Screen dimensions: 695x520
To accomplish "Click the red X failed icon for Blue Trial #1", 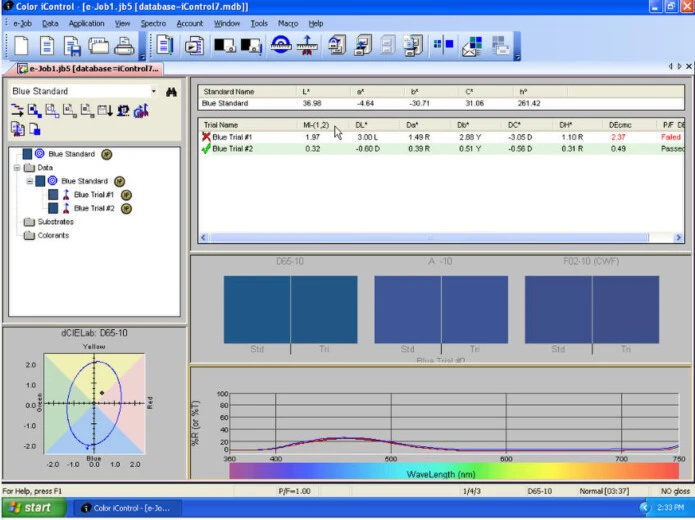I will 205,137.
